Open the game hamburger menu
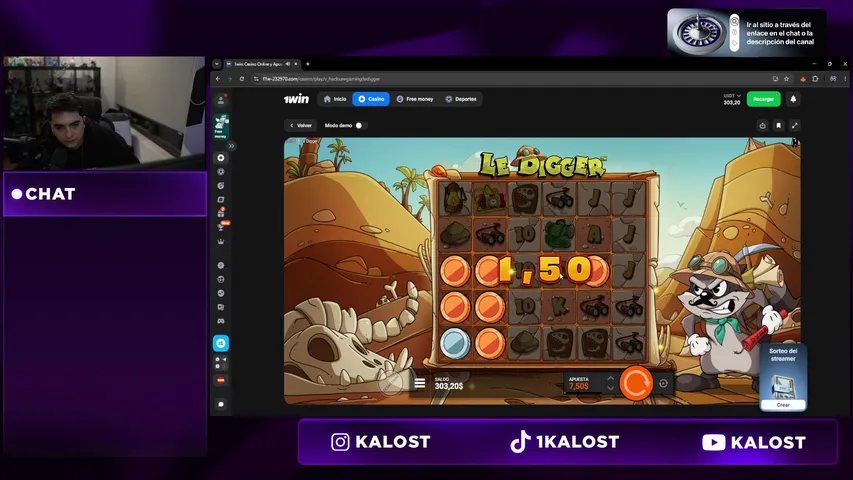Viewport: 853px width, 480px height. tap(419, 384)
